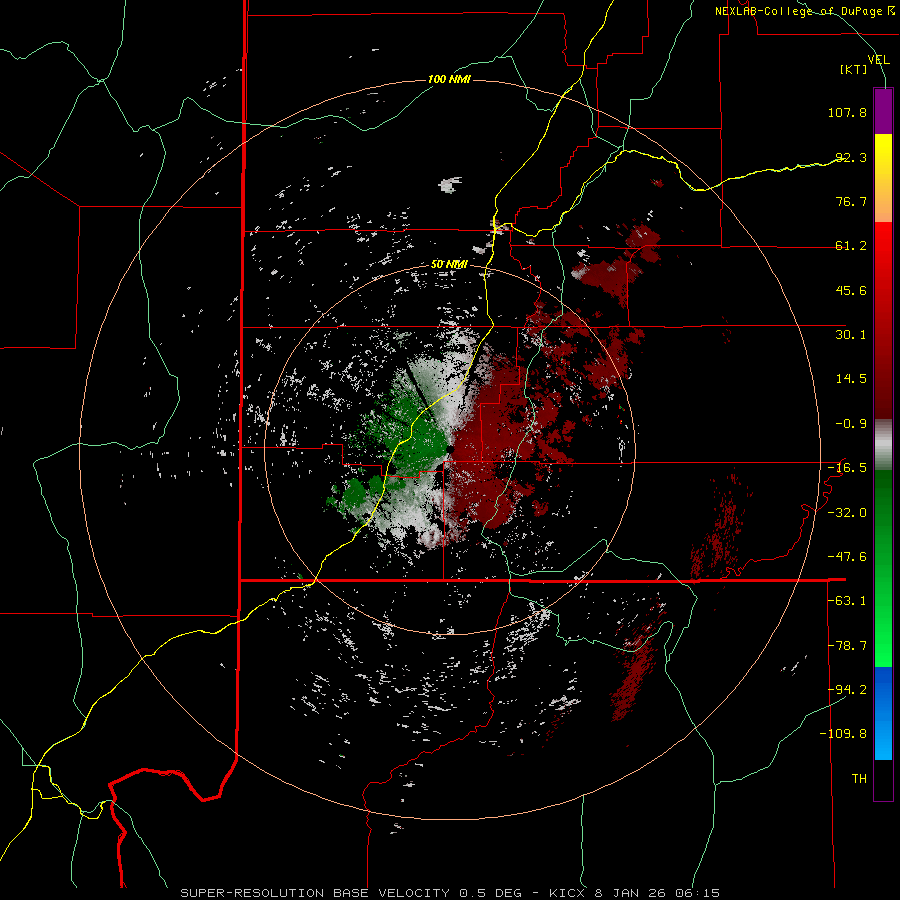The height and width of the screenshot is (900, 900).
Task: Click the -78.7 legend value
Action: [847, 646]
